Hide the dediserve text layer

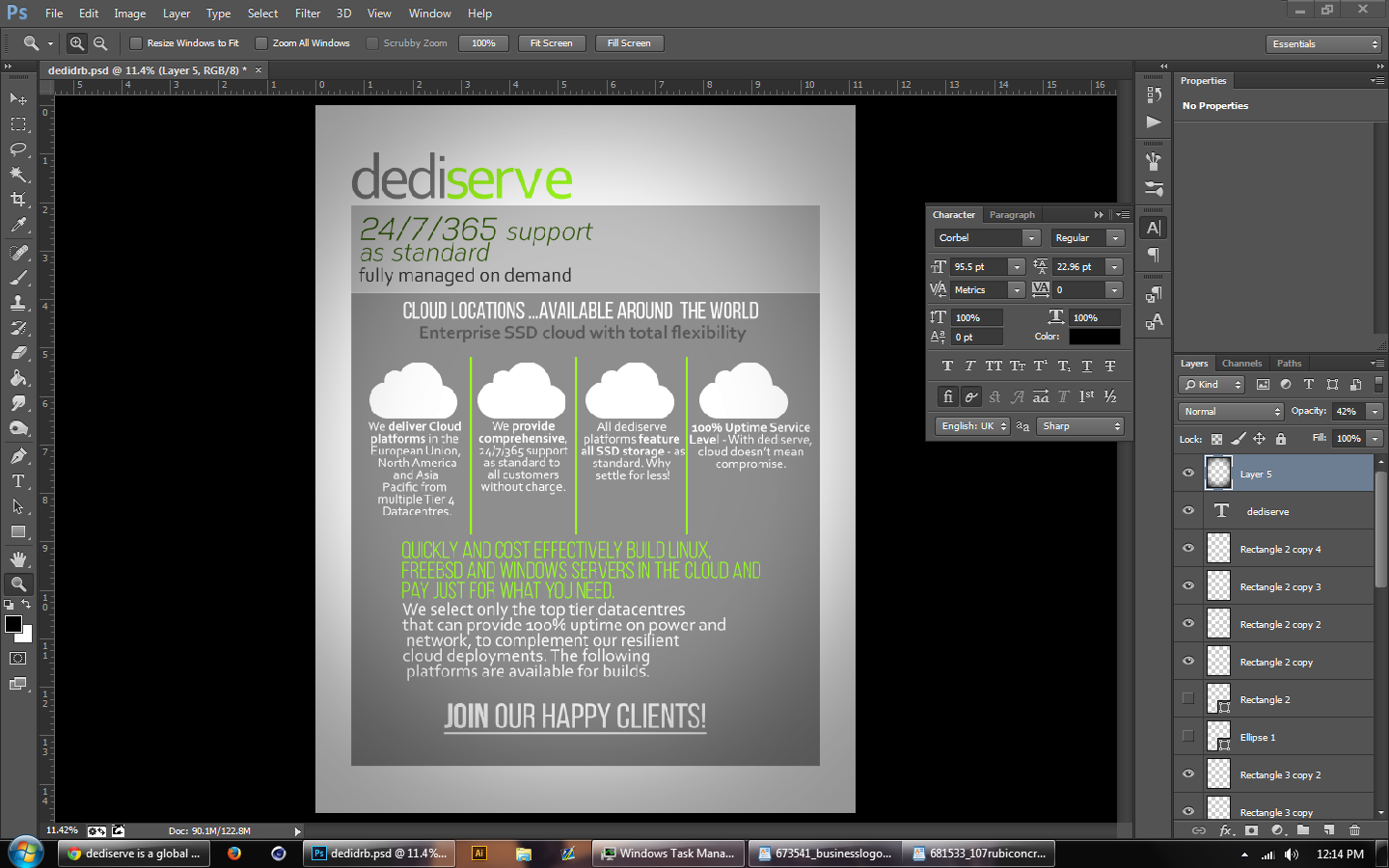pyautogui.click(x=1188, y=511)
